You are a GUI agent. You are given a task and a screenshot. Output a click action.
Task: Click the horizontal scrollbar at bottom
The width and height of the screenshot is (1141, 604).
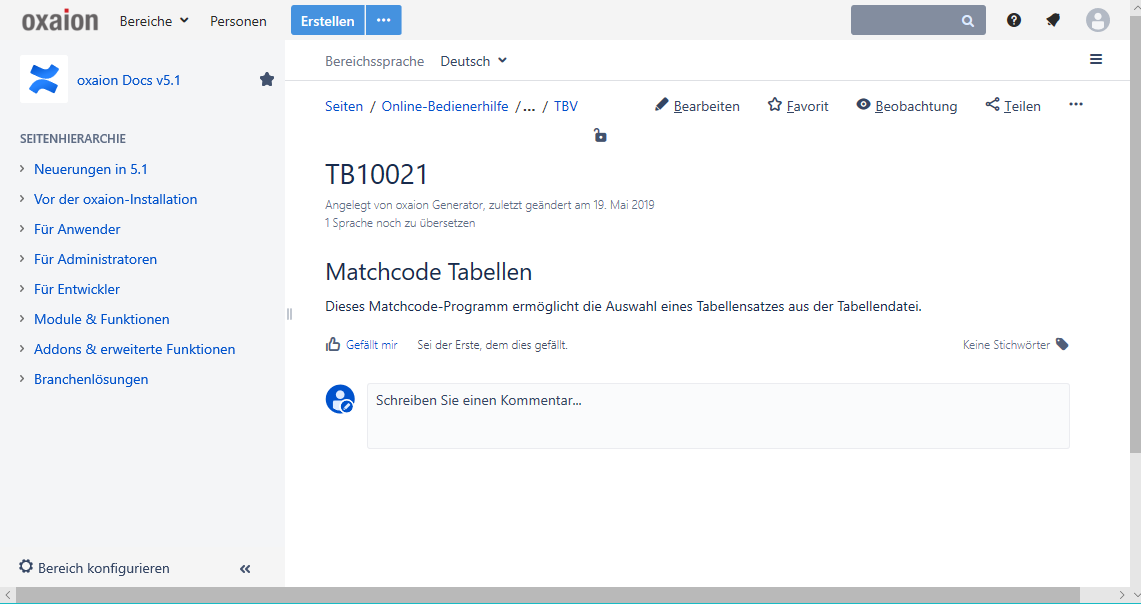pos(546,596)
